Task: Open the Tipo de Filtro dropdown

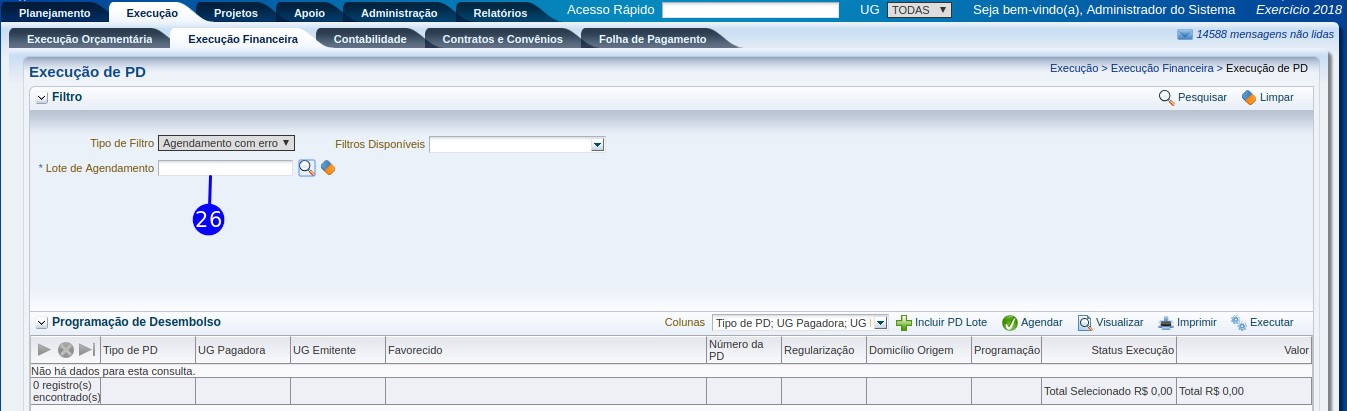Action: coord(226,144)
